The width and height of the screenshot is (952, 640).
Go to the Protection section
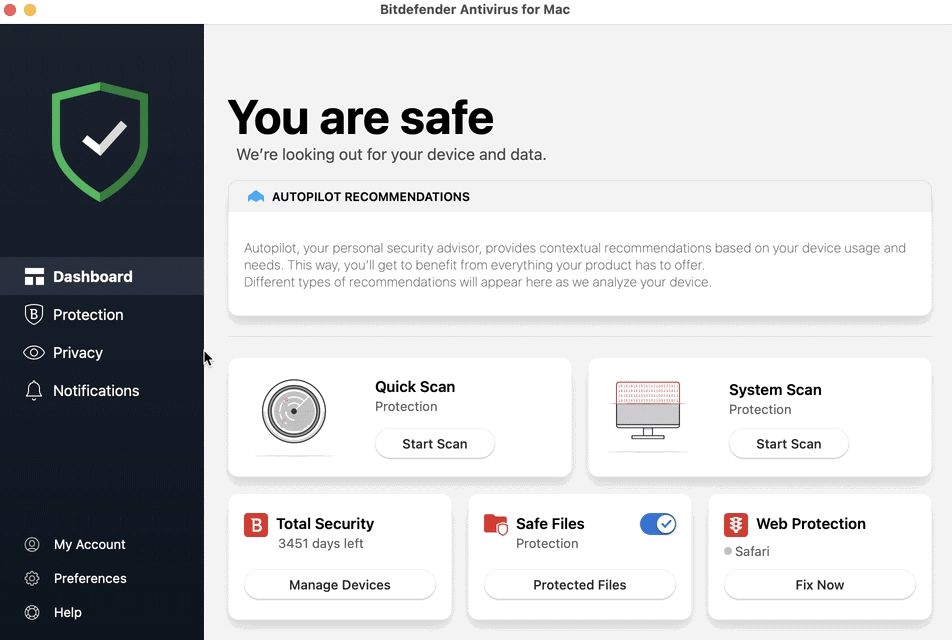point(102,315)
